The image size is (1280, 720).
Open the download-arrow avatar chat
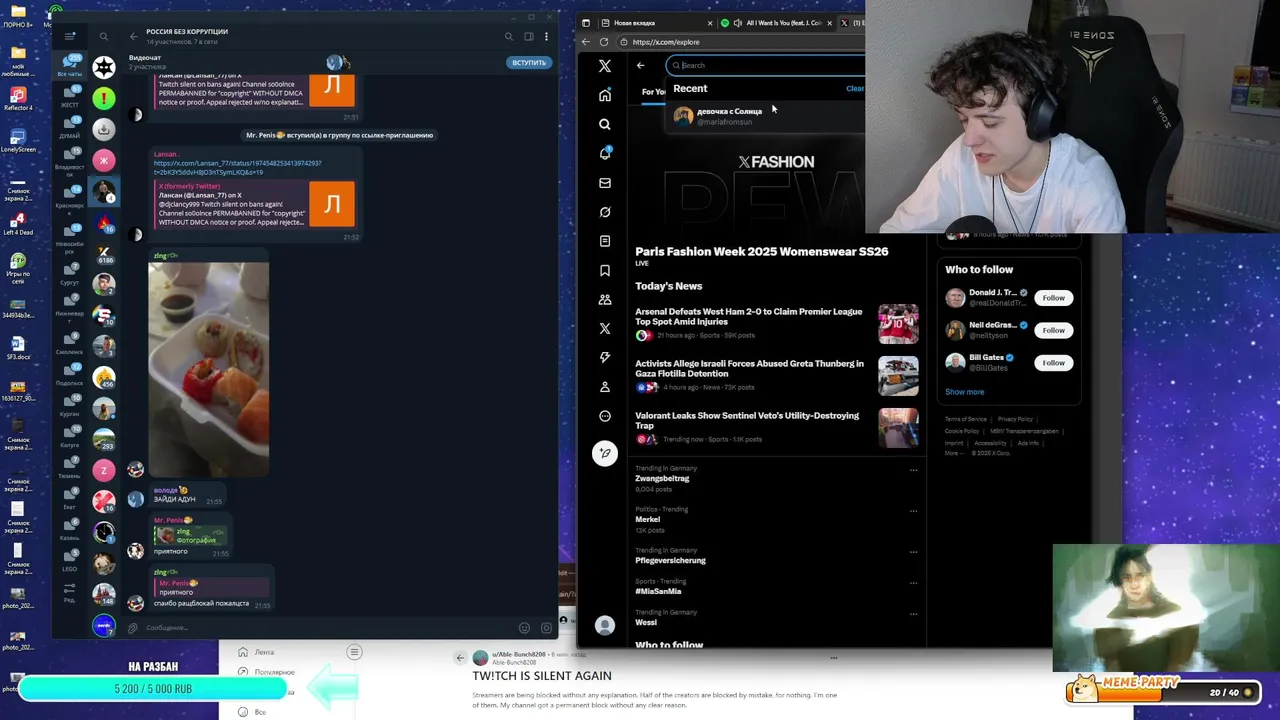pos(104,129)
